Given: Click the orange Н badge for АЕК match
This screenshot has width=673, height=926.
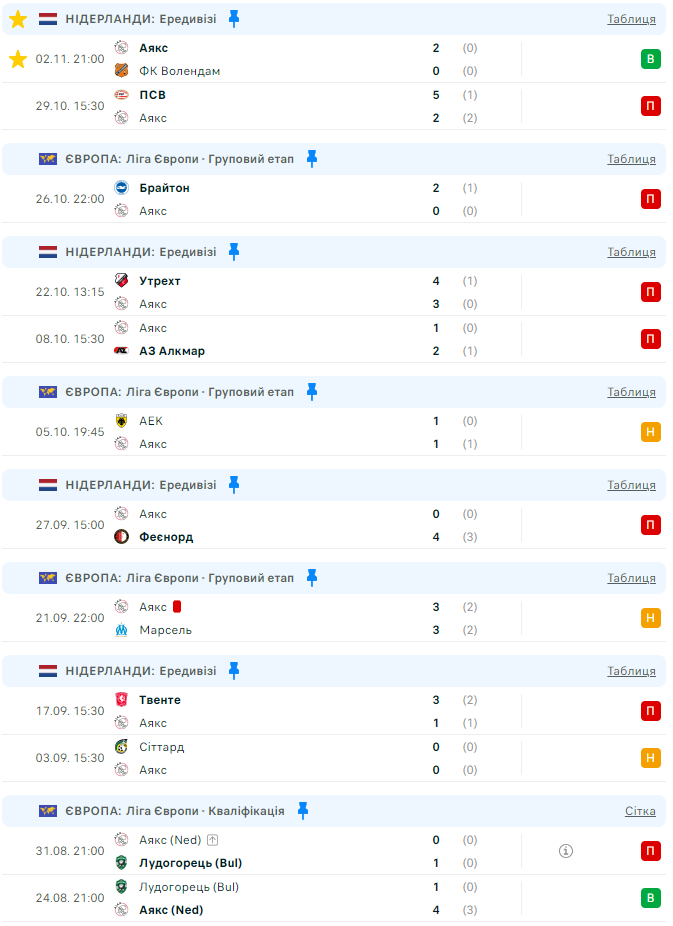Looking at the screenshot, I should (651, 432).
